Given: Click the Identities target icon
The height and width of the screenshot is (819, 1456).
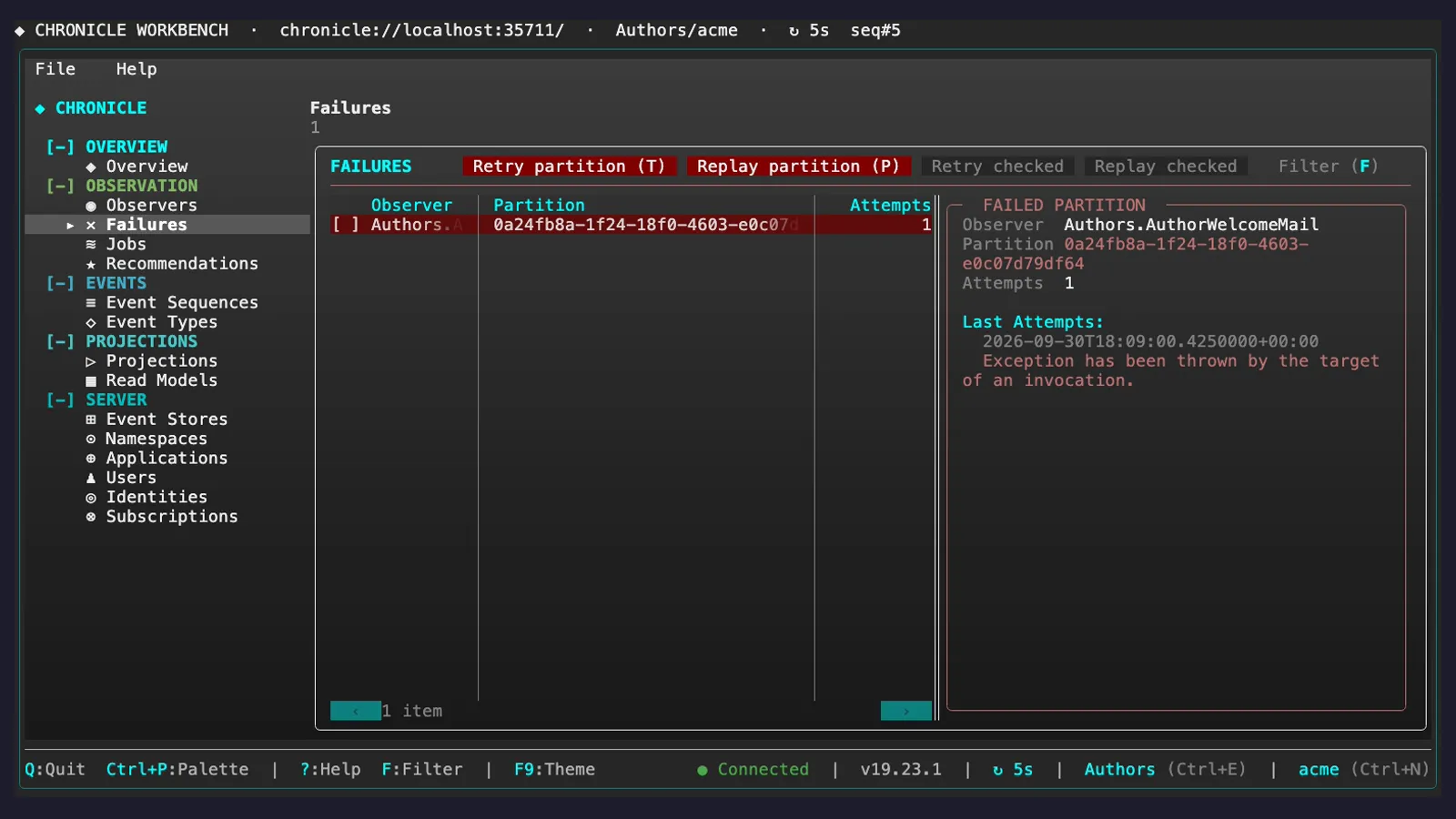Looking at the screenshot, I should point(91,498).
